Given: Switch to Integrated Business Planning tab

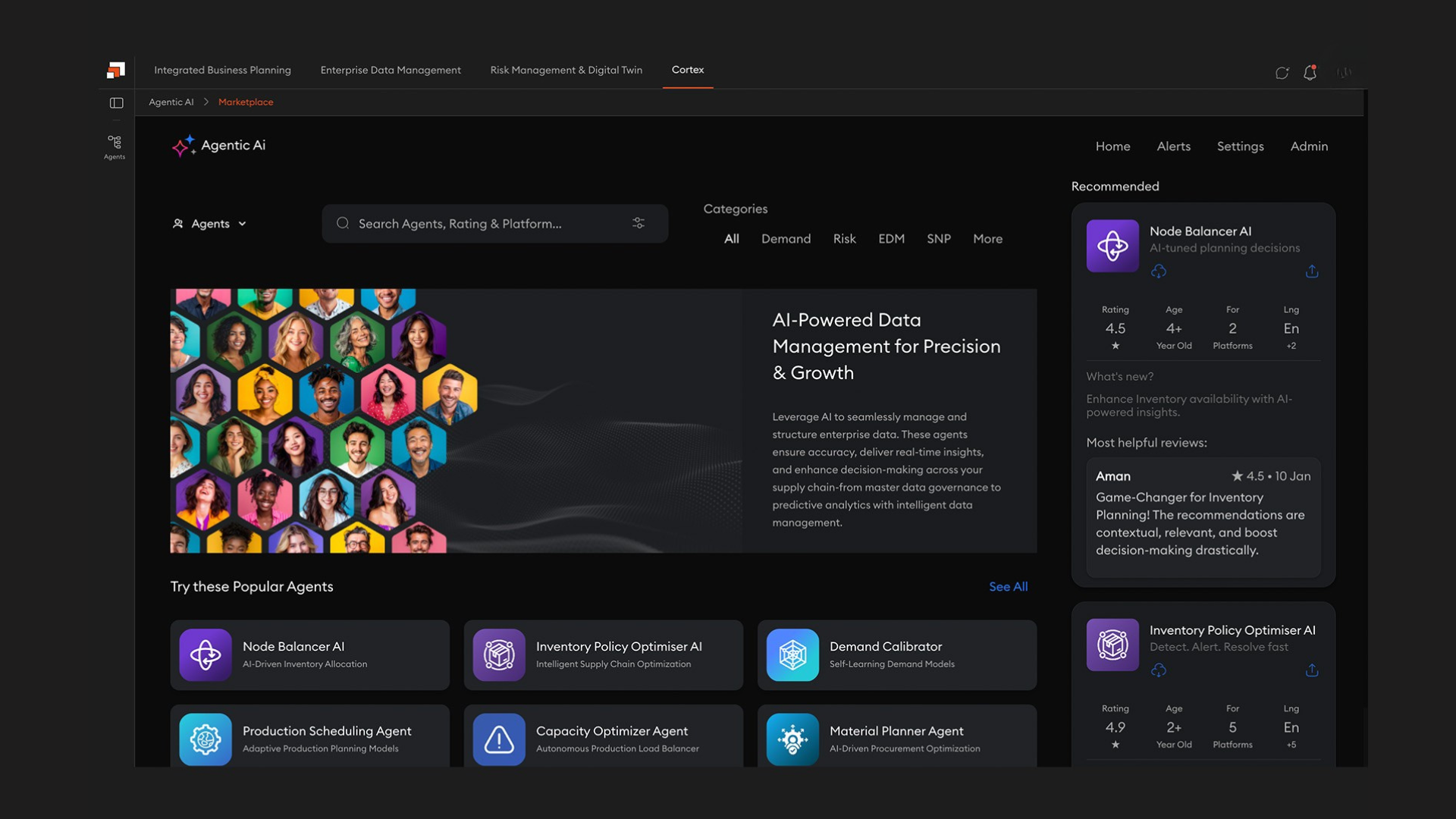Looking at the screenshot, I should [222, 70].
